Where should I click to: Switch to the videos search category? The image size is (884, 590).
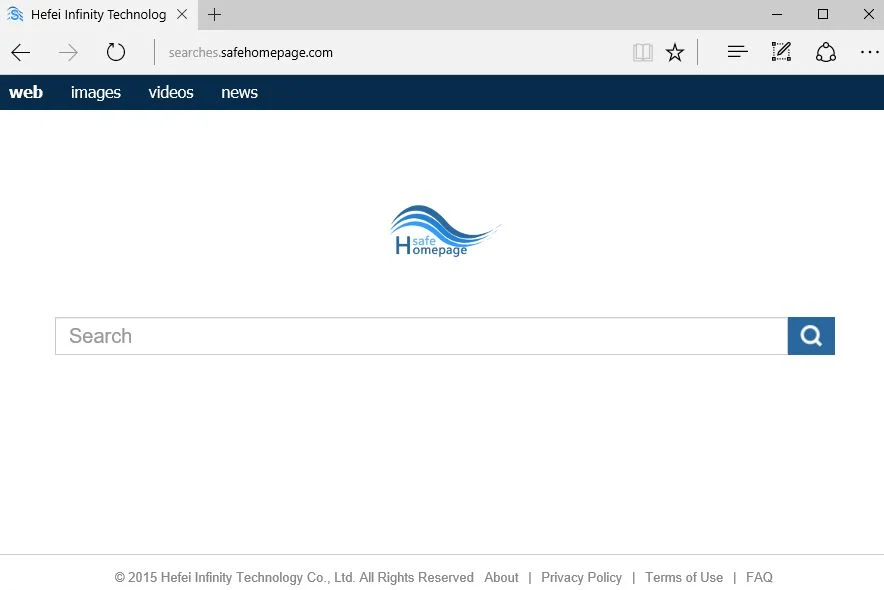click(171, 92)
